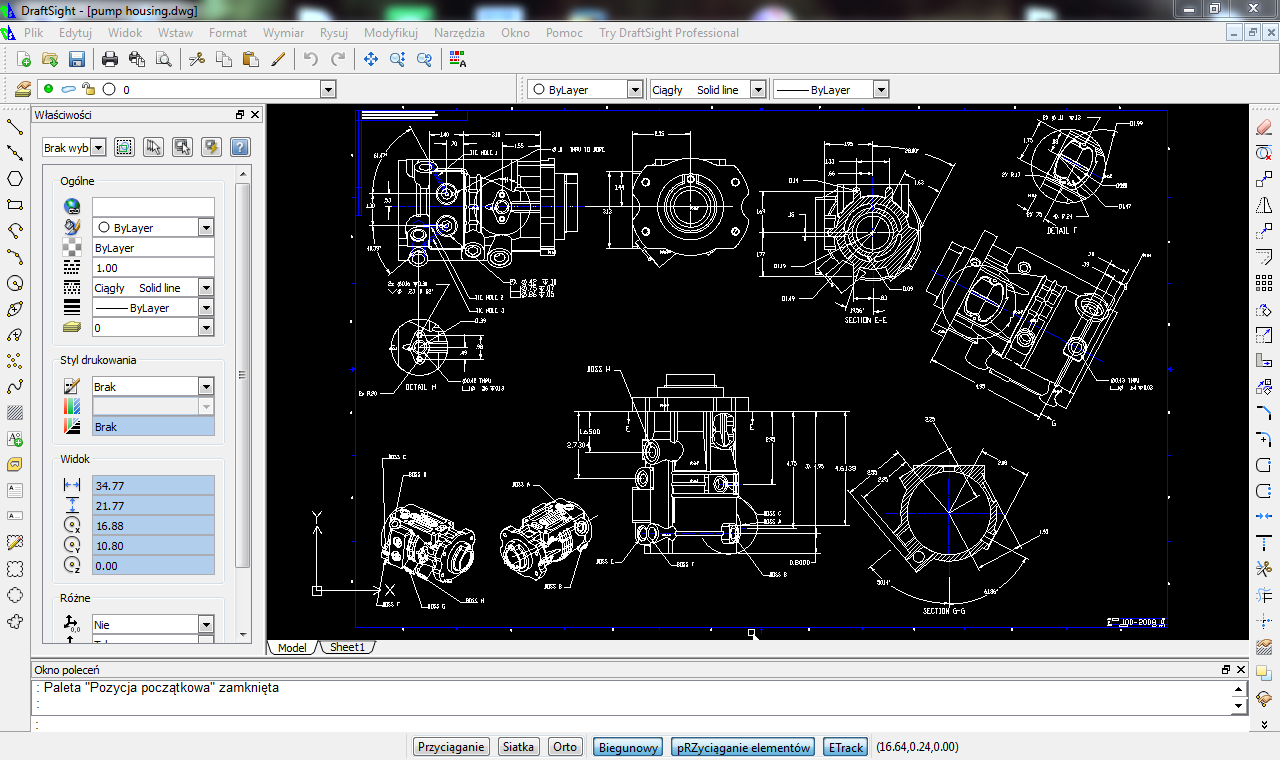
Task: Toggle the Siatka grid mode
Action: click(519, 747)
